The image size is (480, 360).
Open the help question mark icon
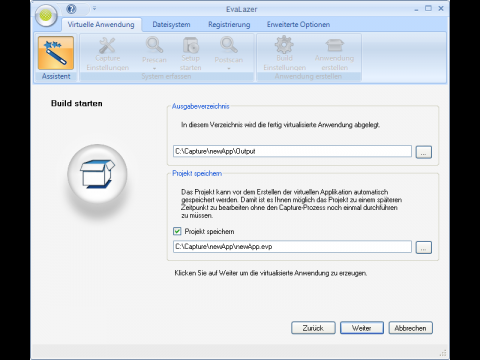(x=71, y=9)
